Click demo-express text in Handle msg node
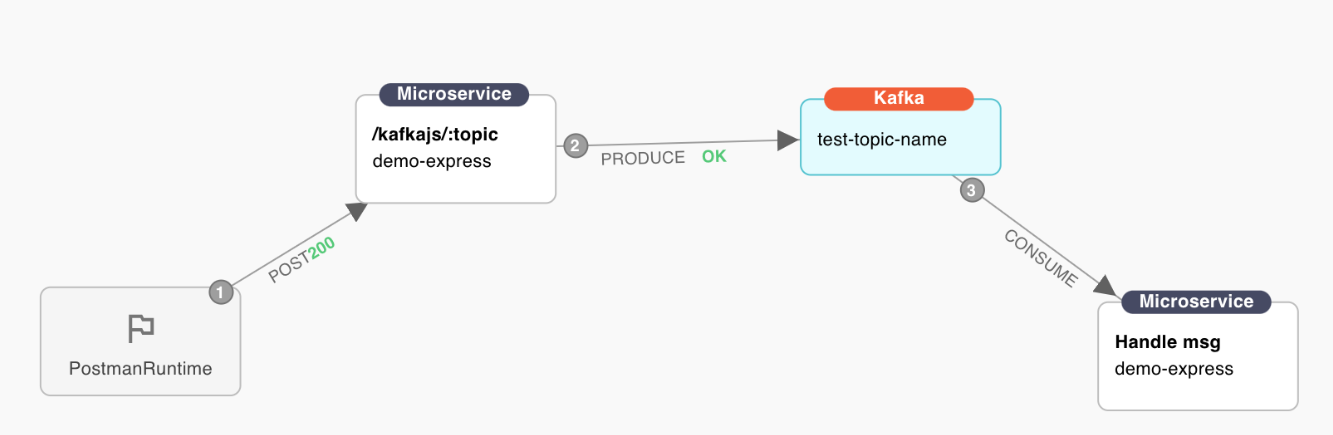The image size is (1333, 435). click(1174, 369)
